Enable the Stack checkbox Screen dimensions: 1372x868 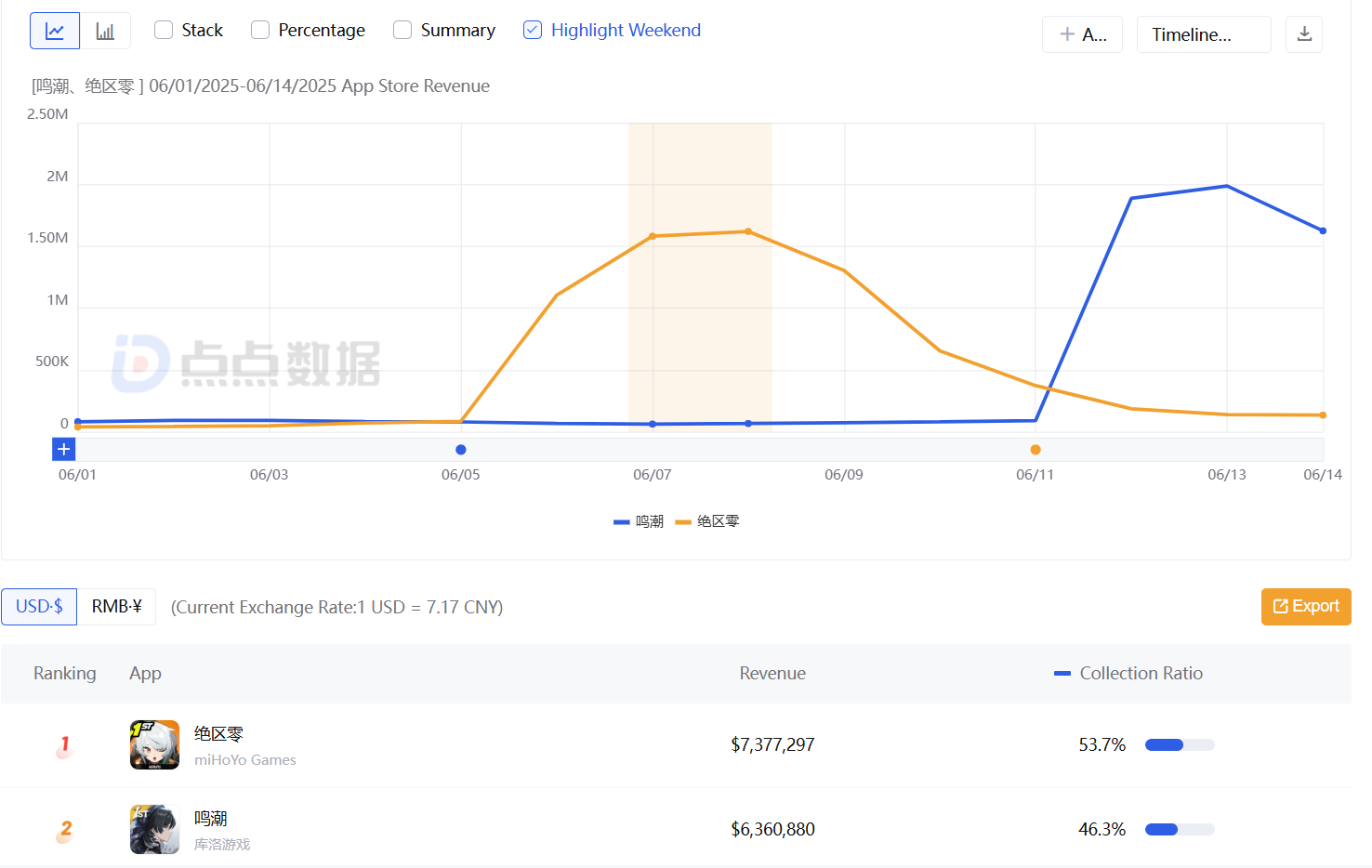164,30
